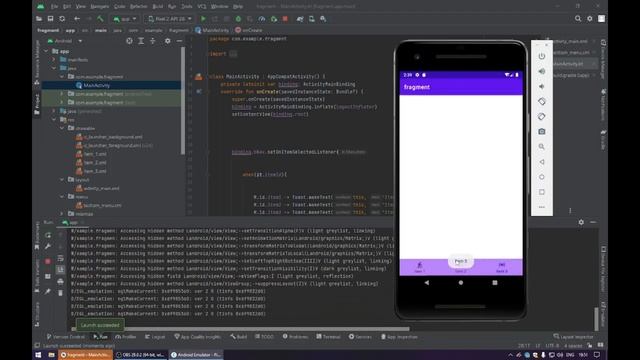The image size is (640, 360).
Task: Click the emulator zoom magnifier icon
Action: pos(542,147)
